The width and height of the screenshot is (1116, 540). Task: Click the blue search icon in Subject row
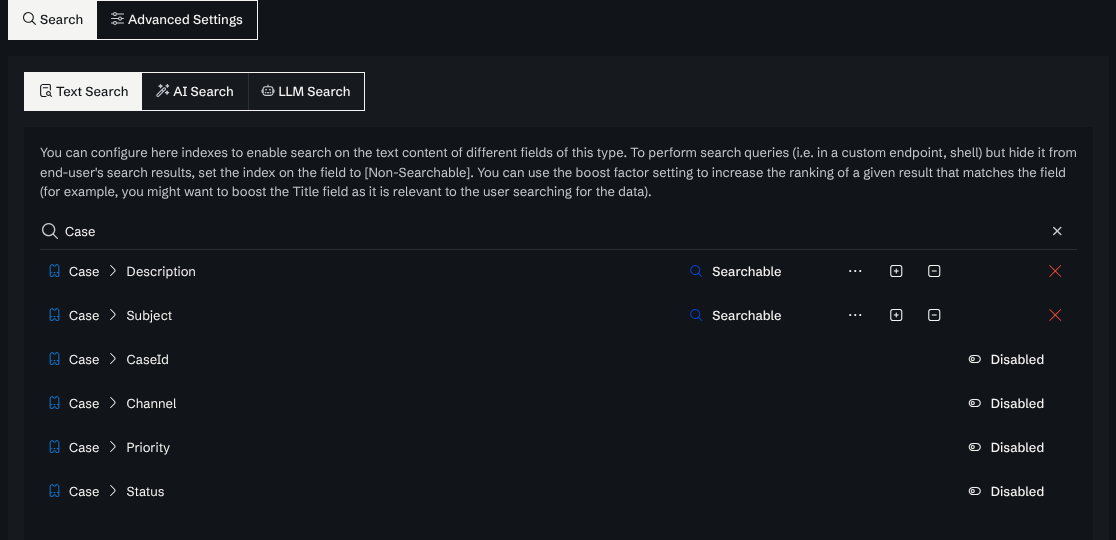(696, 315)
